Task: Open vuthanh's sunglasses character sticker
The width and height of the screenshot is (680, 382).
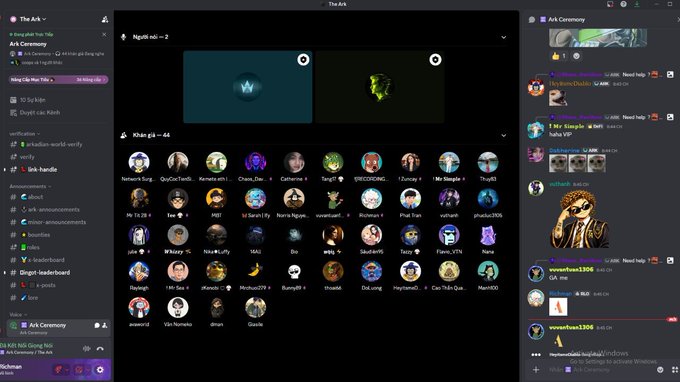Action: (579, 219)
